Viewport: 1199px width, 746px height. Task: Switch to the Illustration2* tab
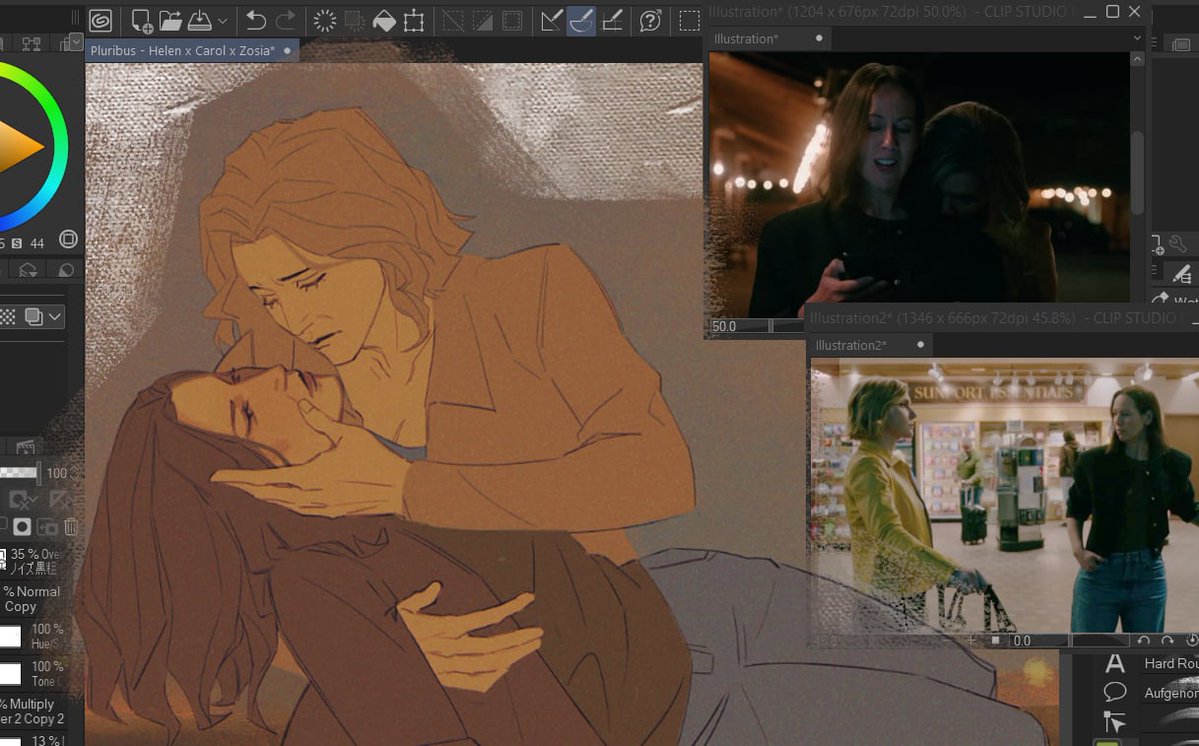(x=851, y=345)
